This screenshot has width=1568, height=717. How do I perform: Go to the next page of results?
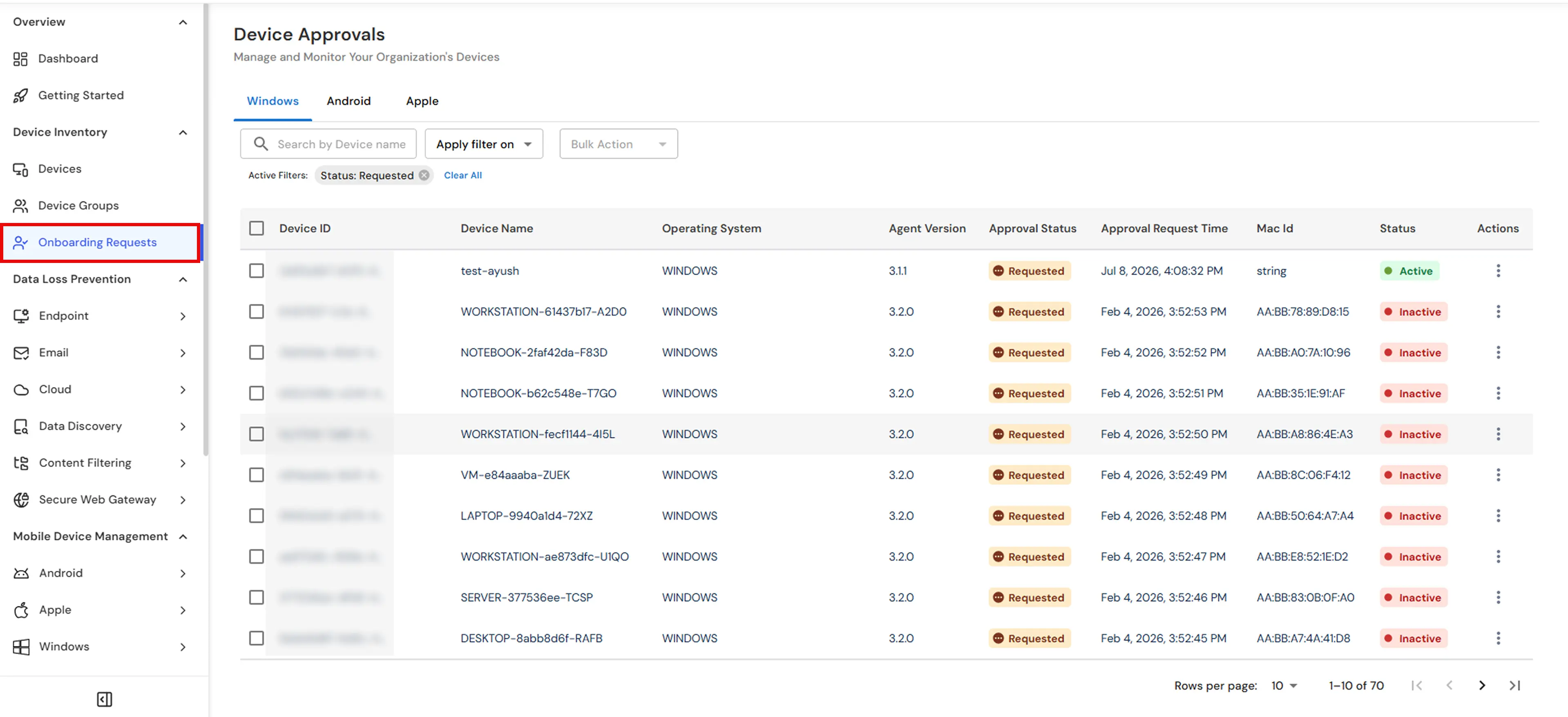point(1481,686)
